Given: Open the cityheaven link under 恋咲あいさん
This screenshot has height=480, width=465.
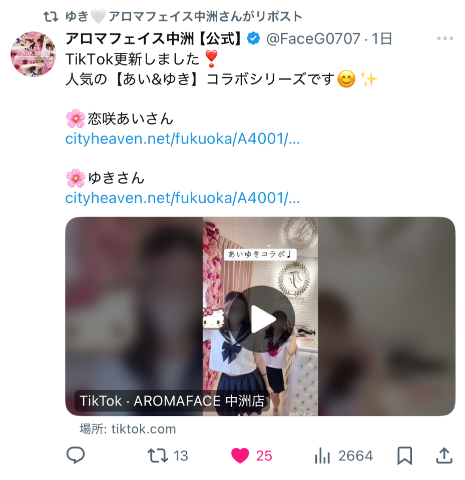Looking at the screenshot, I should [x=182, y=139].
